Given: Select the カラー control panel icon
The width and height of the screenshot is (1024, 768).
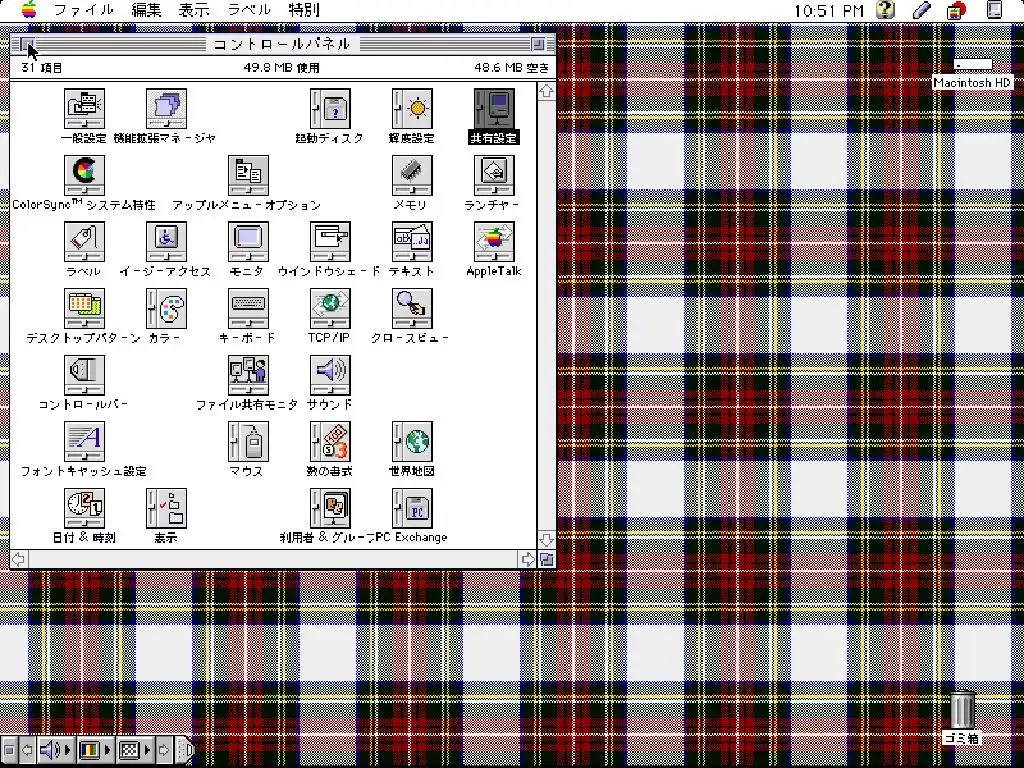Looking at the screenshot, I should 166,309.
